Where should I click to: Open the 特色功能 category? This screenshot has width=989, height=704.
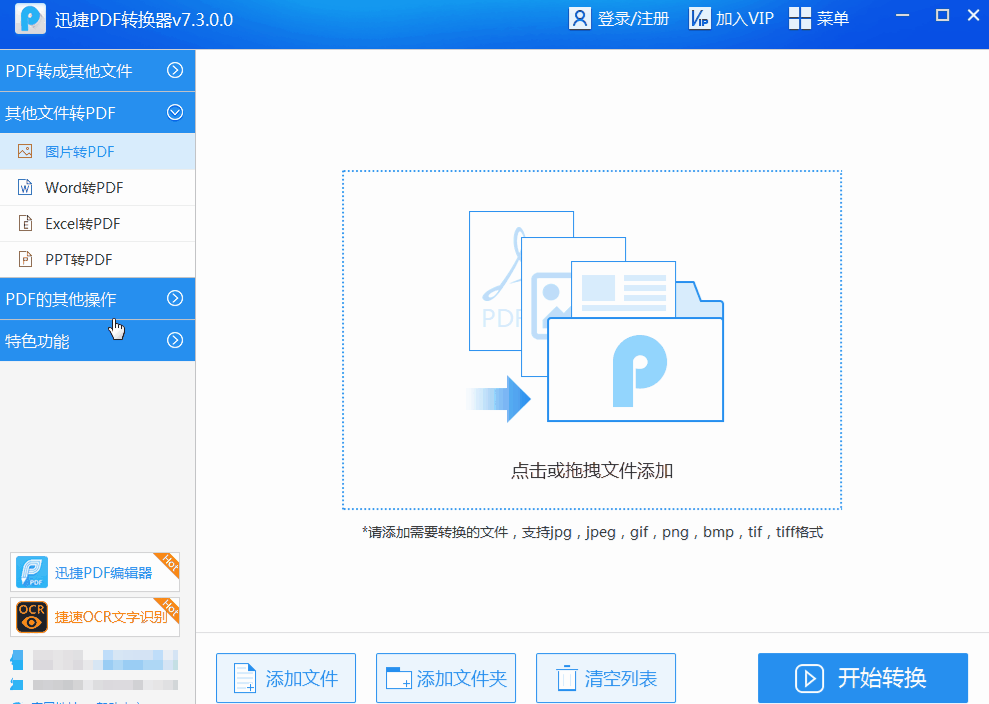click(x=98, y=341)
